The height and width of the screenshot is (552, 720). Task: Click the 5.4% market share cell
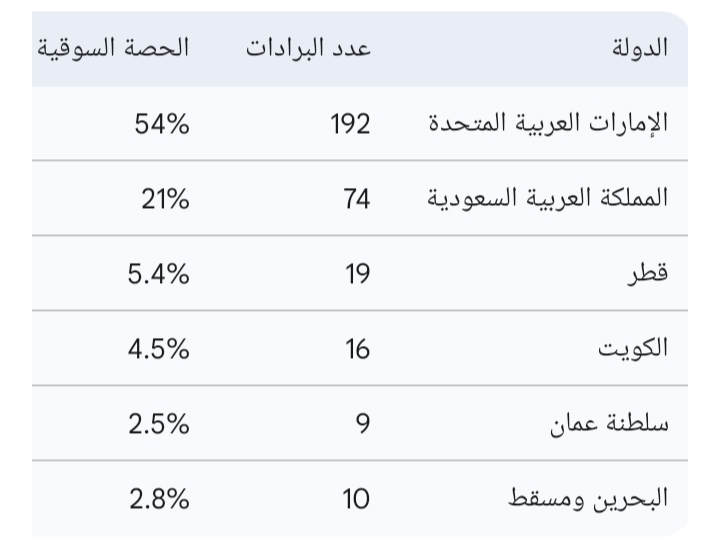158,274
